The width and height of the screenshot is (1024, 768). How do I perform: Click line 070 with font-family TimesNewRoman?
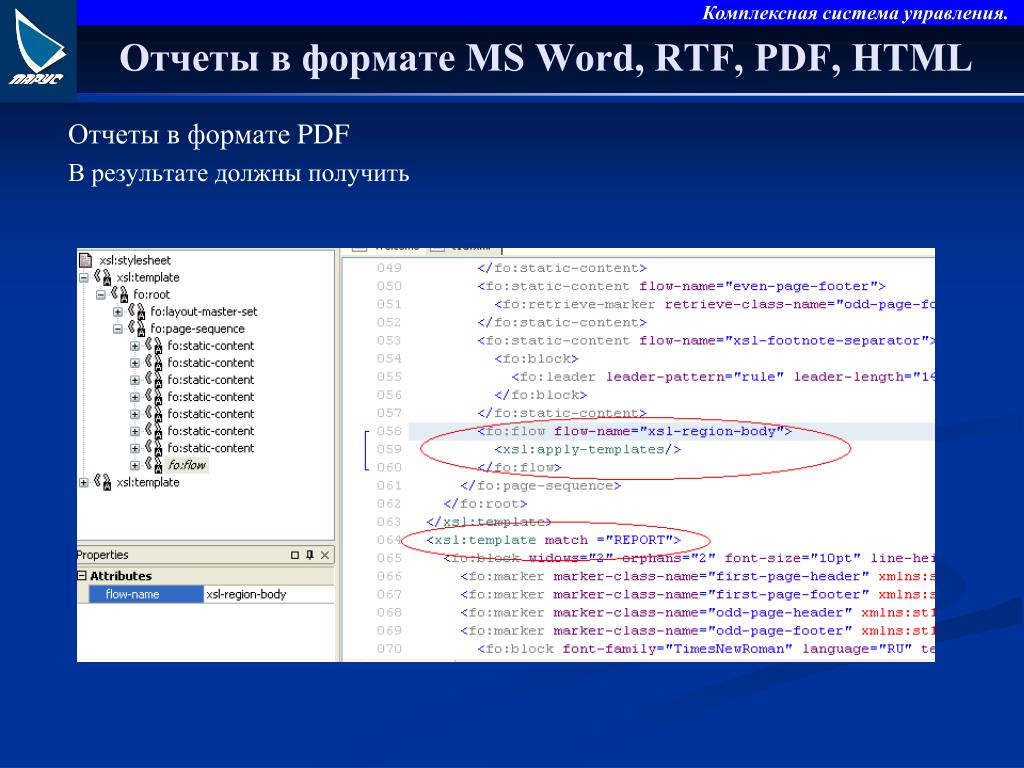click(706, 649)
